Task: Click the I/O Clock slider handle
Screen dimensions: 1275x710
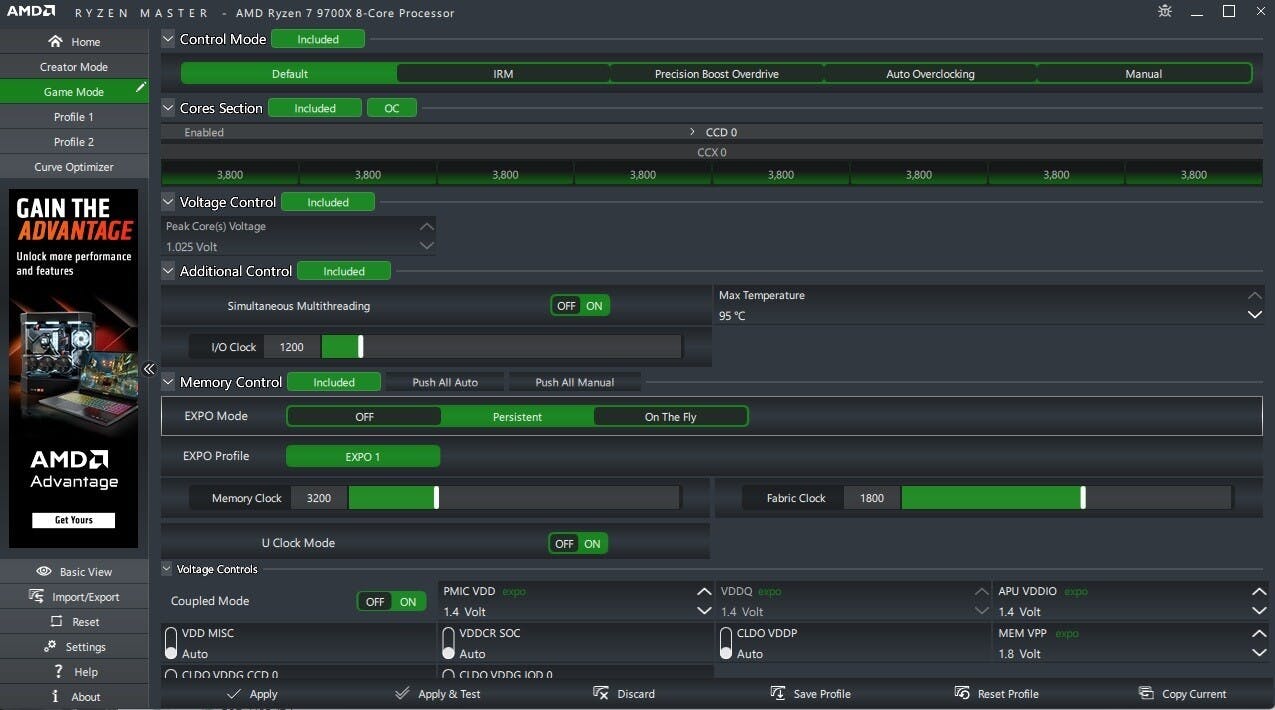Action: pyautogui.click(x=361, y=347)
